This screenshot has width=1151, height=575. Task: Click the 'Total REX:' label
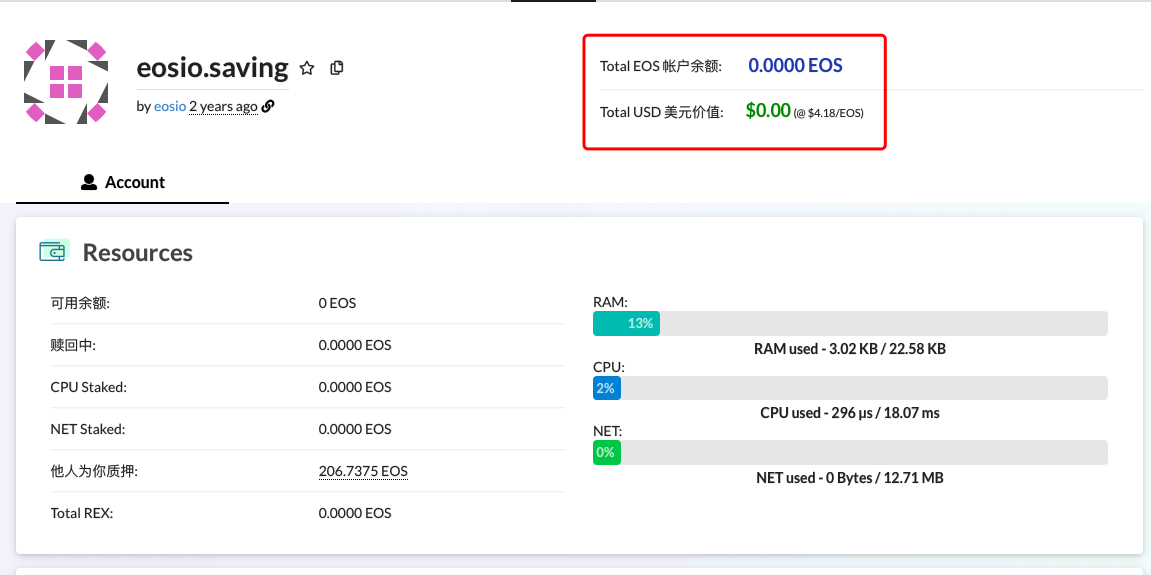point(81,513)
